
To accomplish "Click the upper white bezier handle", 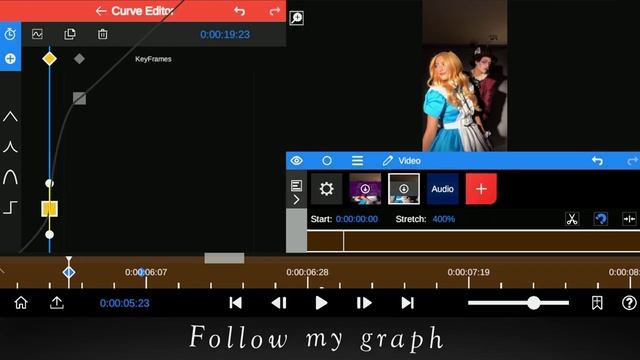I will pyautogui.click(x=49, y=183).
